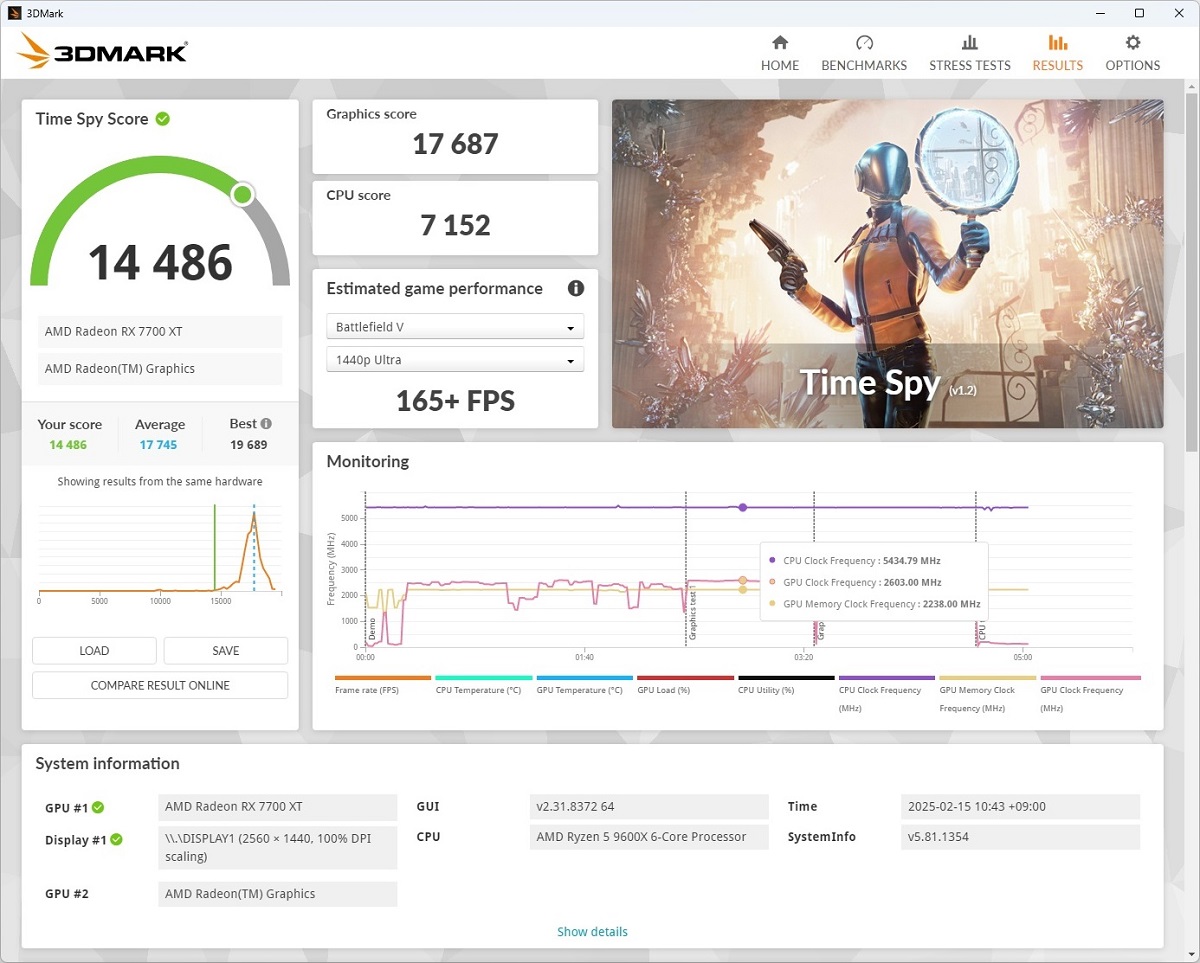The width and height of the screenshot is (1200, 963).
Task: Open the OPTIONS gear icon
Action: click(x=1133, y=43)
